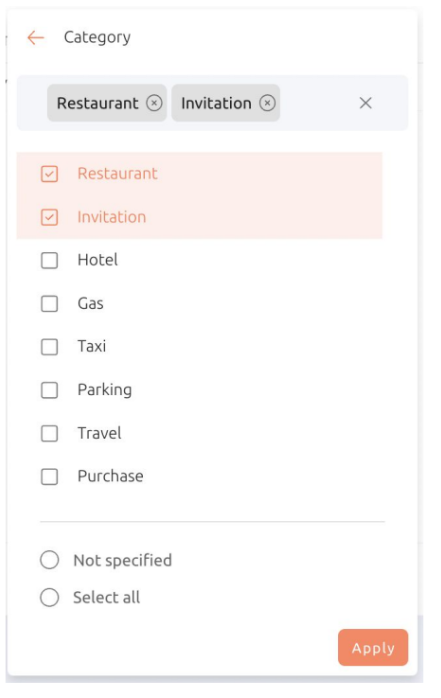Check the Hotel checkbox
The image size is (441, 698).
coord(49,260)
